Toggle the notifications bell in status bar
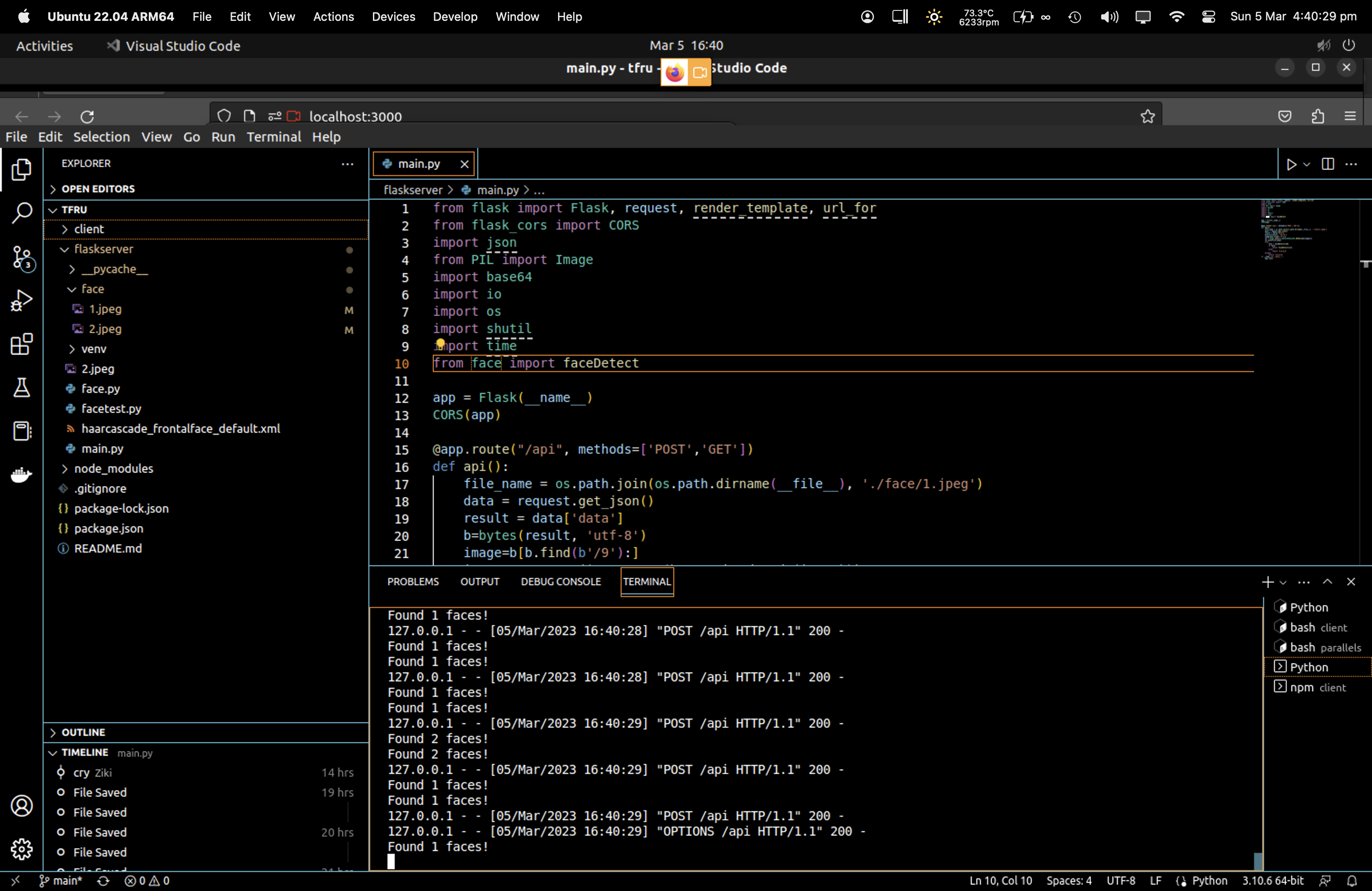Screen dimensions: 1372x891 click(1352, 880)
